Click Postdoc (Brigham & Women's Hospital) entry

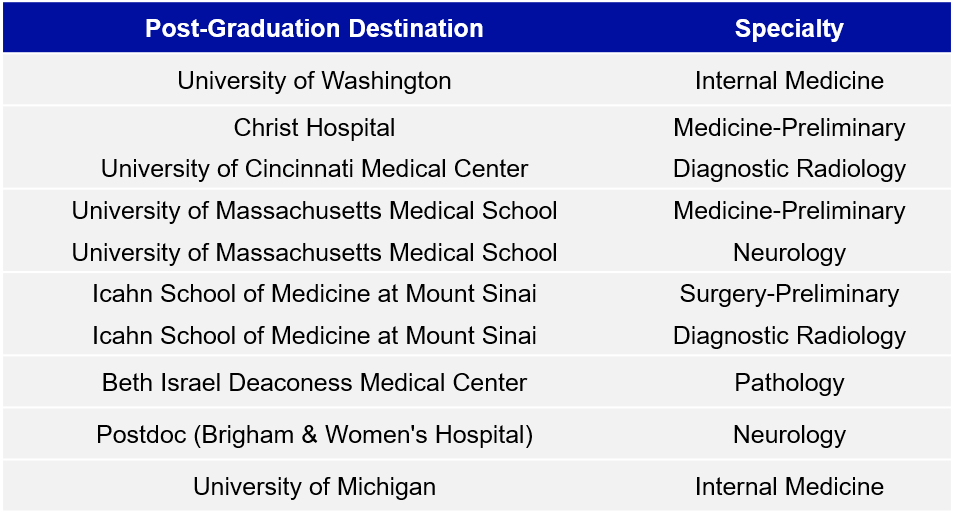coord(314,435)
